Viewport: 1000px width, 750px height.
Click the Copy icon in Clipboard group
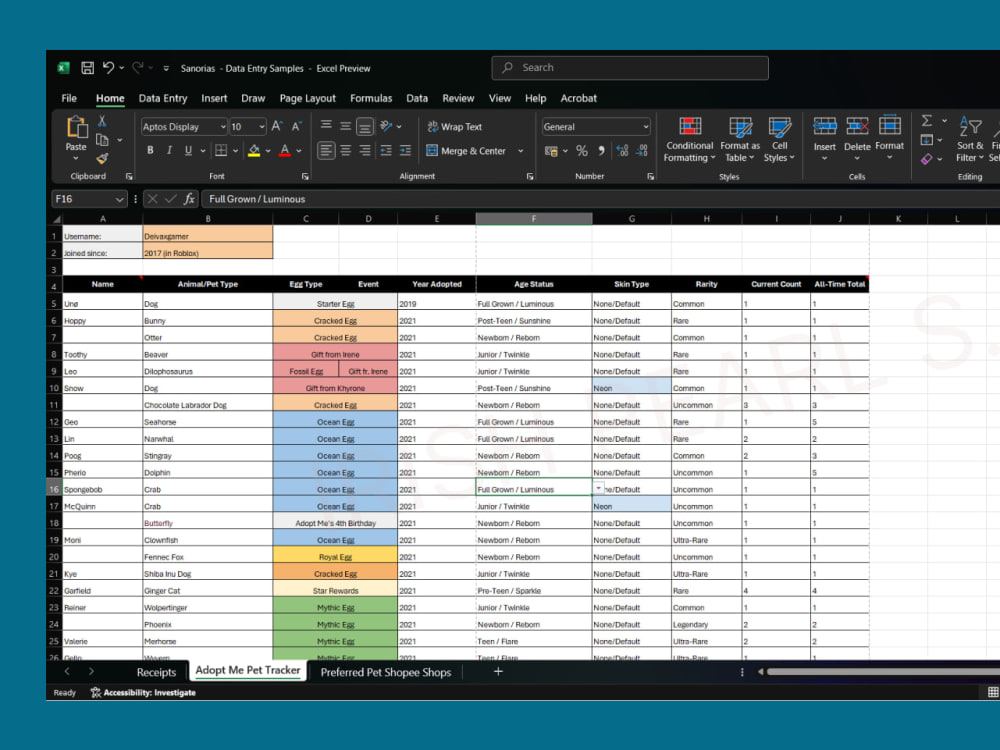(x=102, y=140)
